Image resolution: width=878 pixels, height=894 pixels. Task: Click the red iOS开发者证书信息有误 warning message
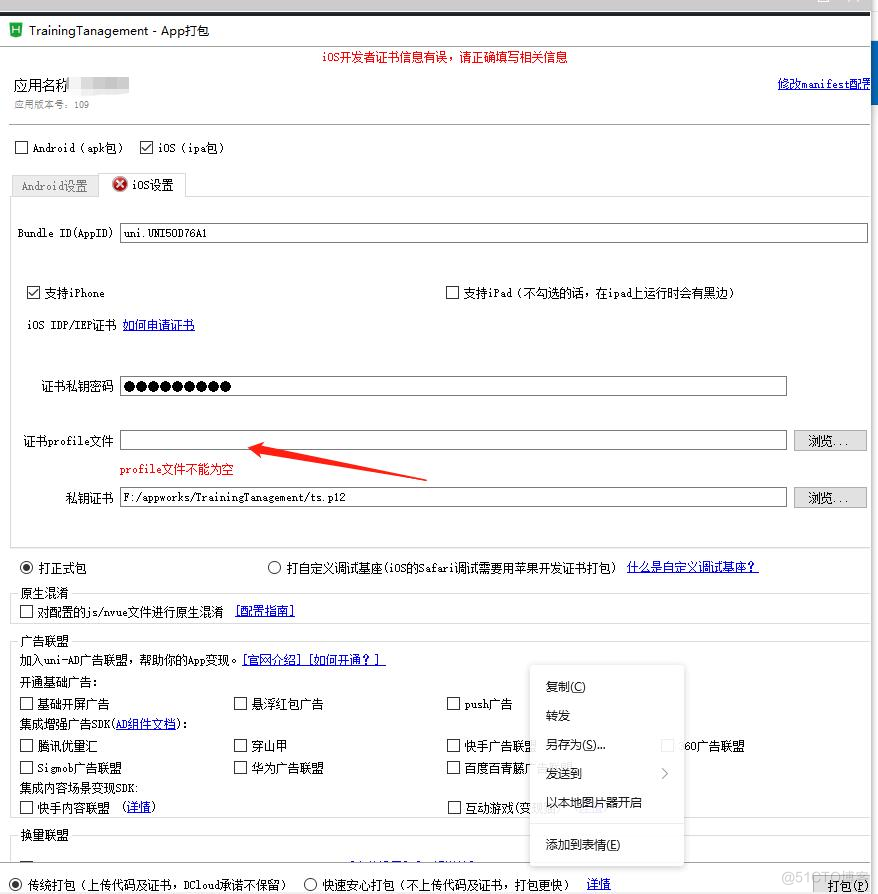445,57
